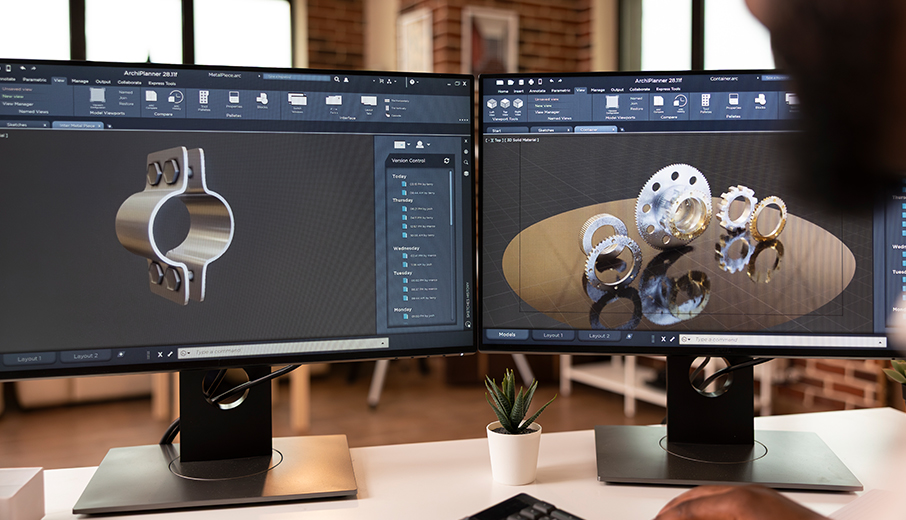Select Container file tab on right monitor

(x=595, y=129)
